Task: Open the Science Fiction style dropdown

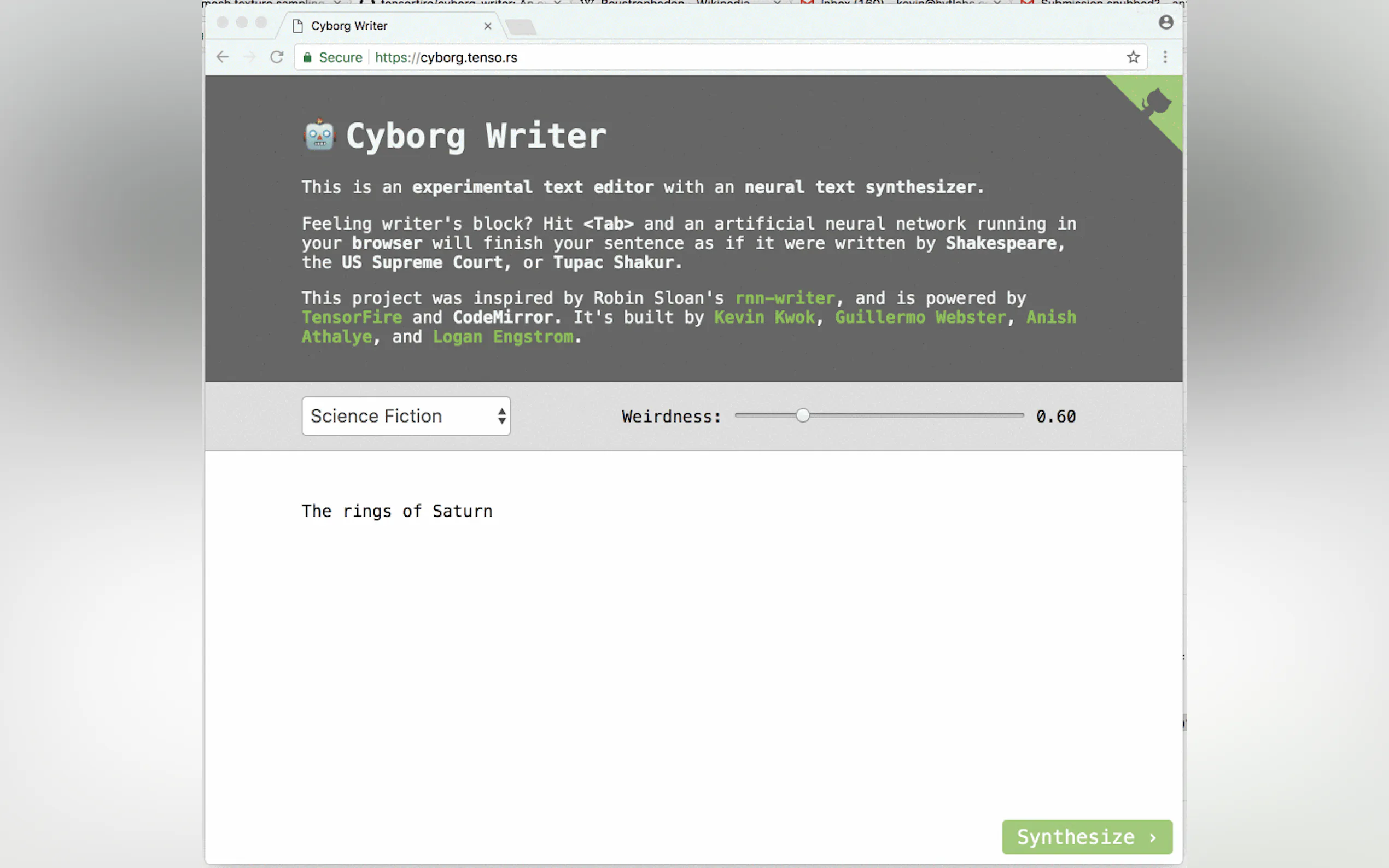Action: (406, 415)
